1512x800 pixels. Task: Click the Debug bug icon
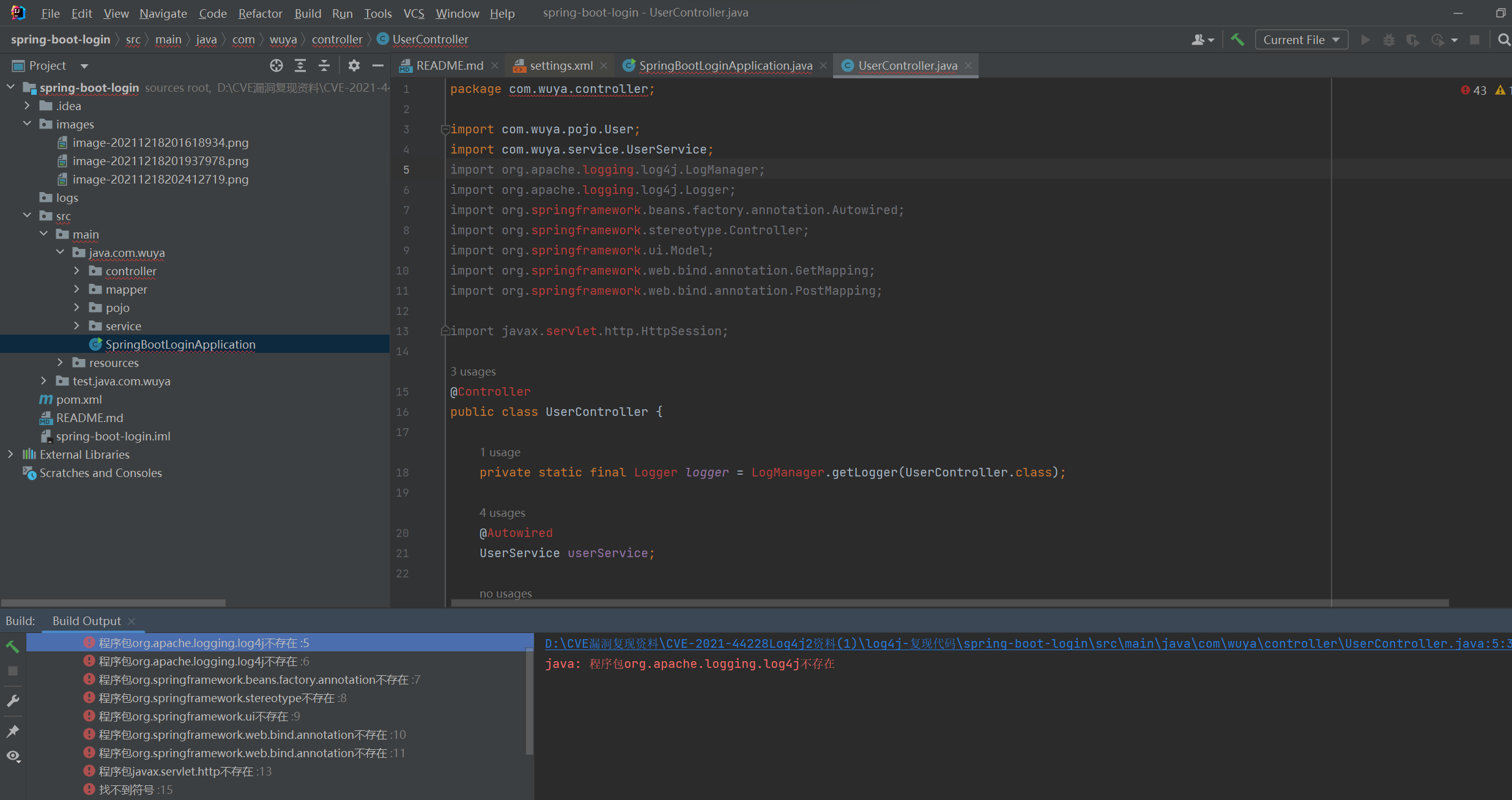click(x=1389, y=40)
